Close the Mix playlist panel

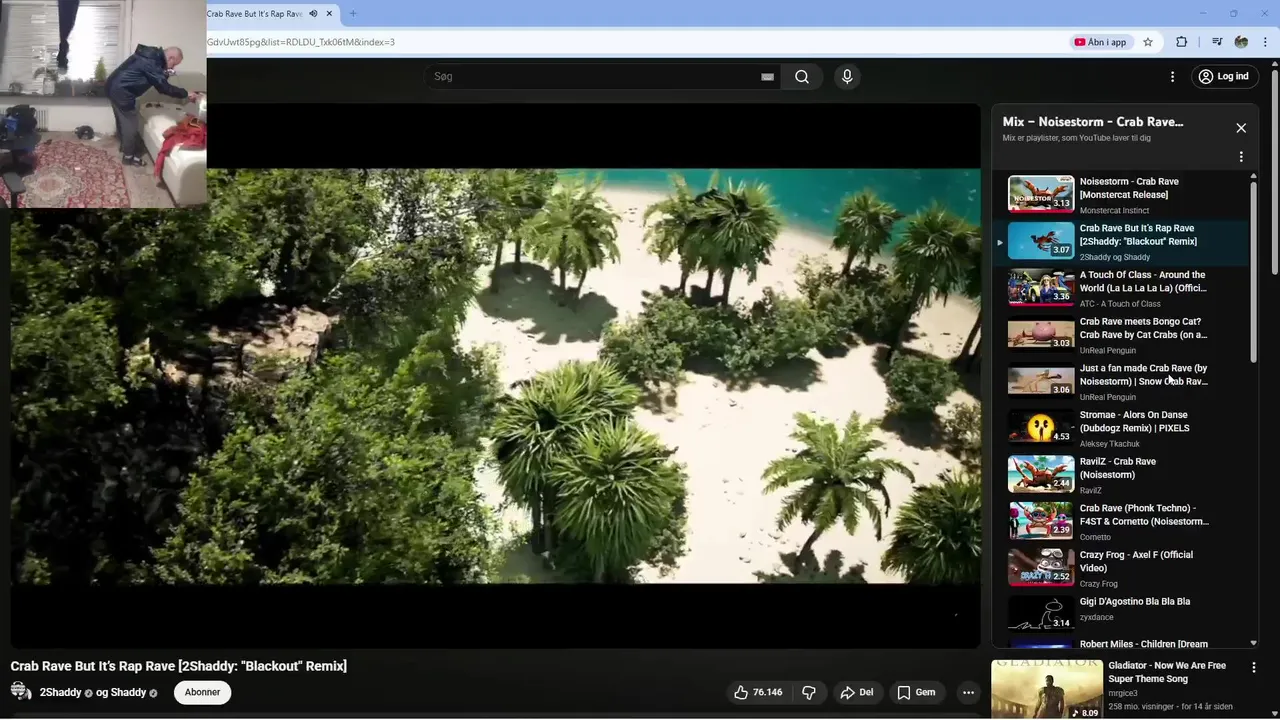[x=1241, y=128]
